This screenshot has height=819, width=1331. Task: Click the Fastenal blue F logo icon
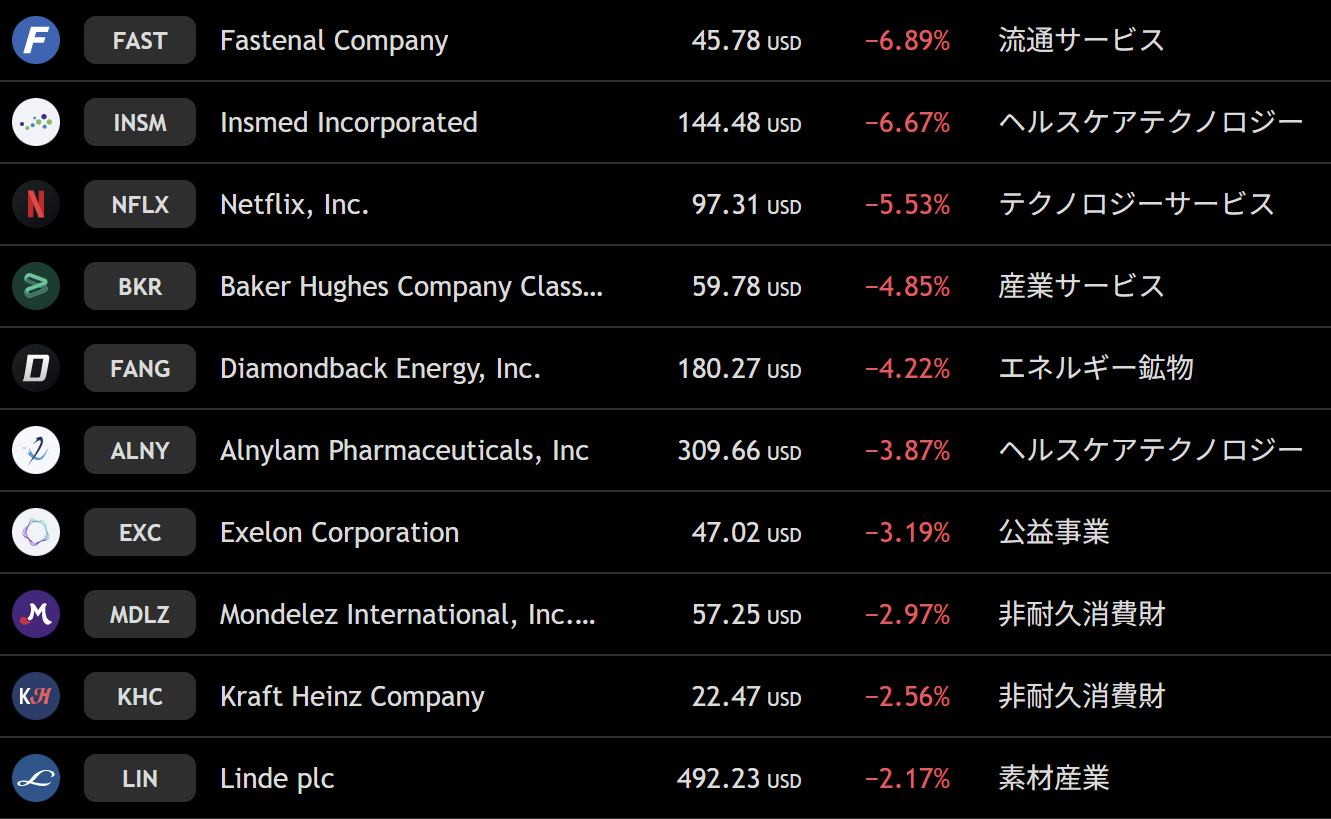[36, 41]
